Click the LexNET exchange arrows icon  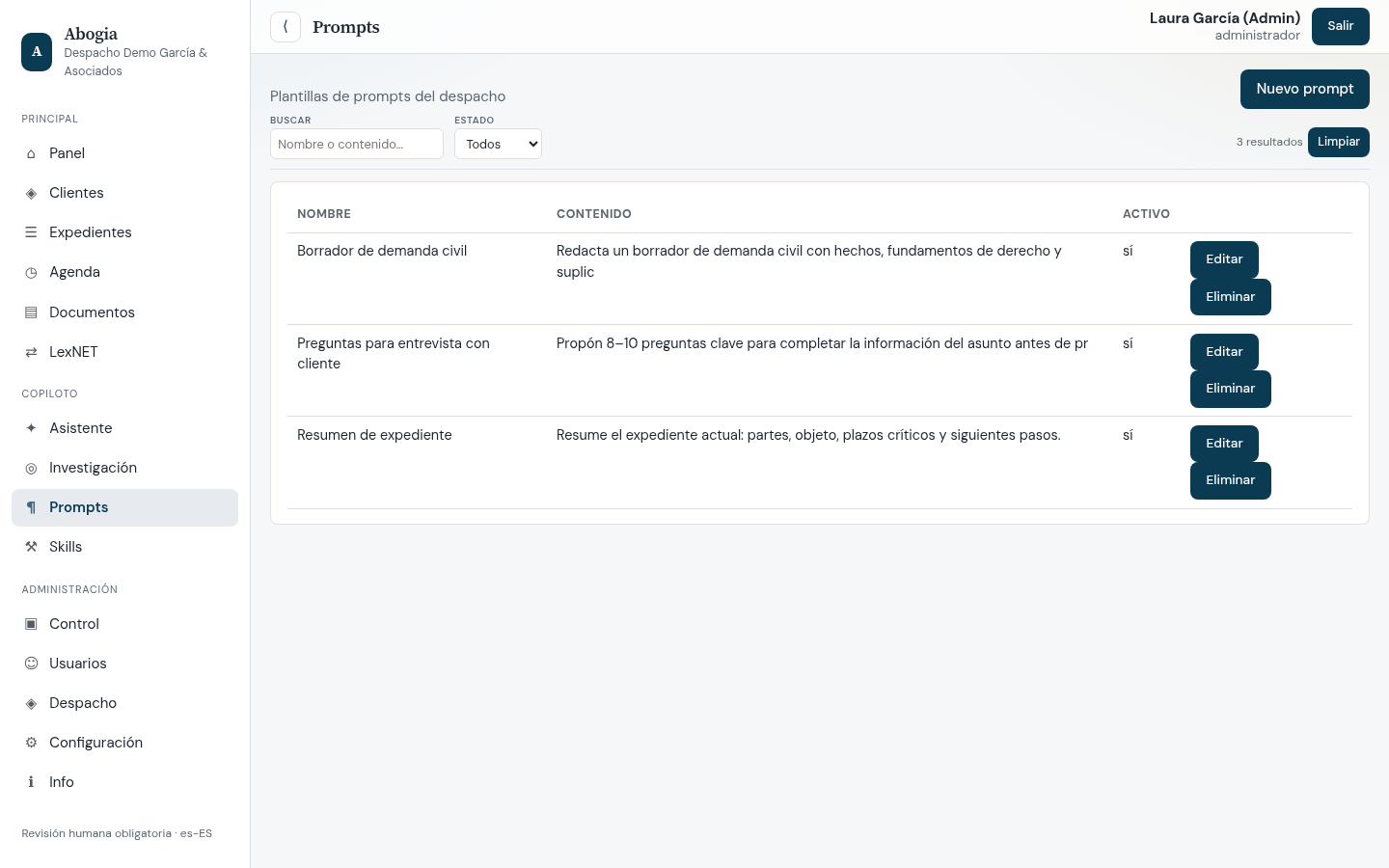click(31, 352)
